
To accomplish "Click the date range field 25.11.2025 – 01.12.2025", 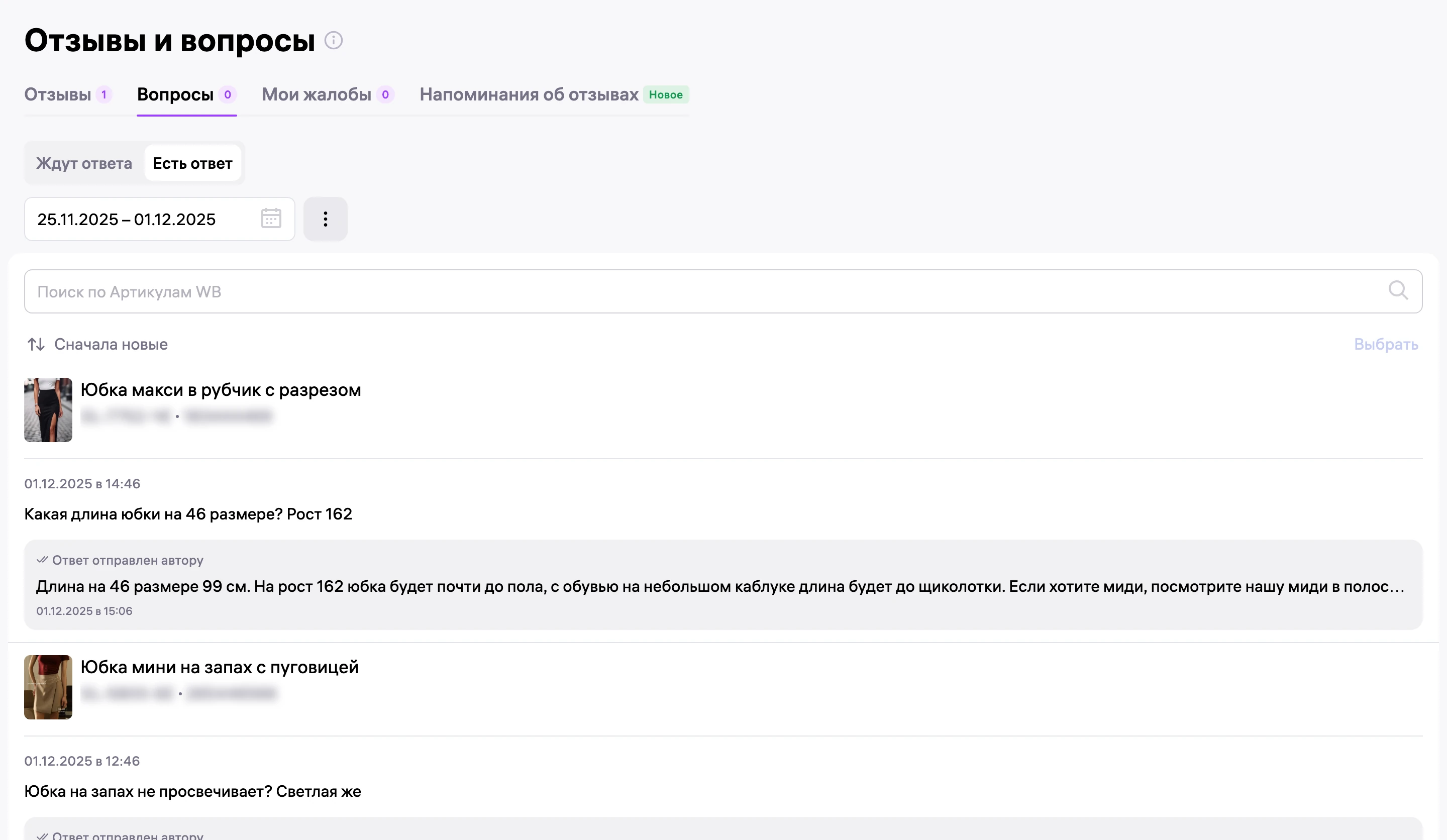I will 160,219.
